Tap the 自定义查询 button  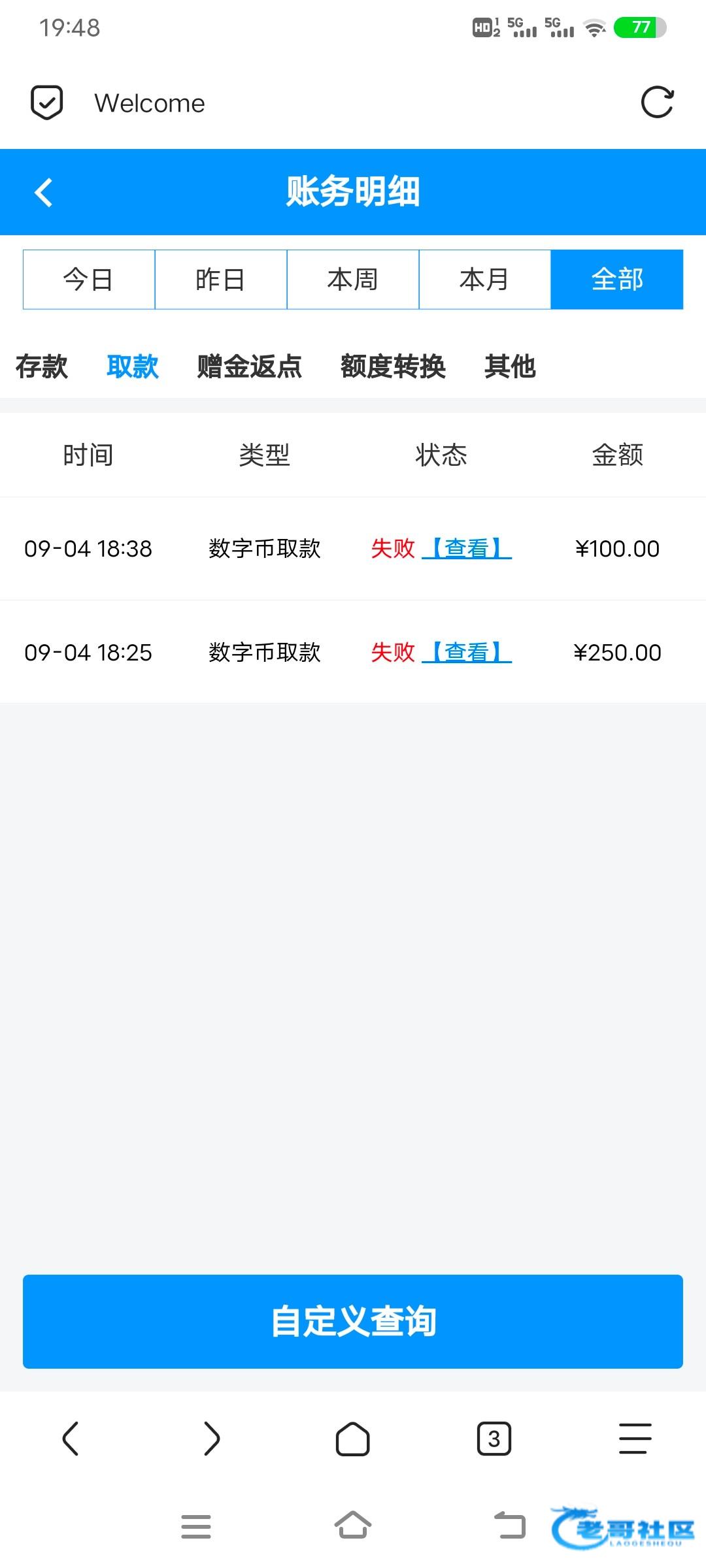[353, 1321]
